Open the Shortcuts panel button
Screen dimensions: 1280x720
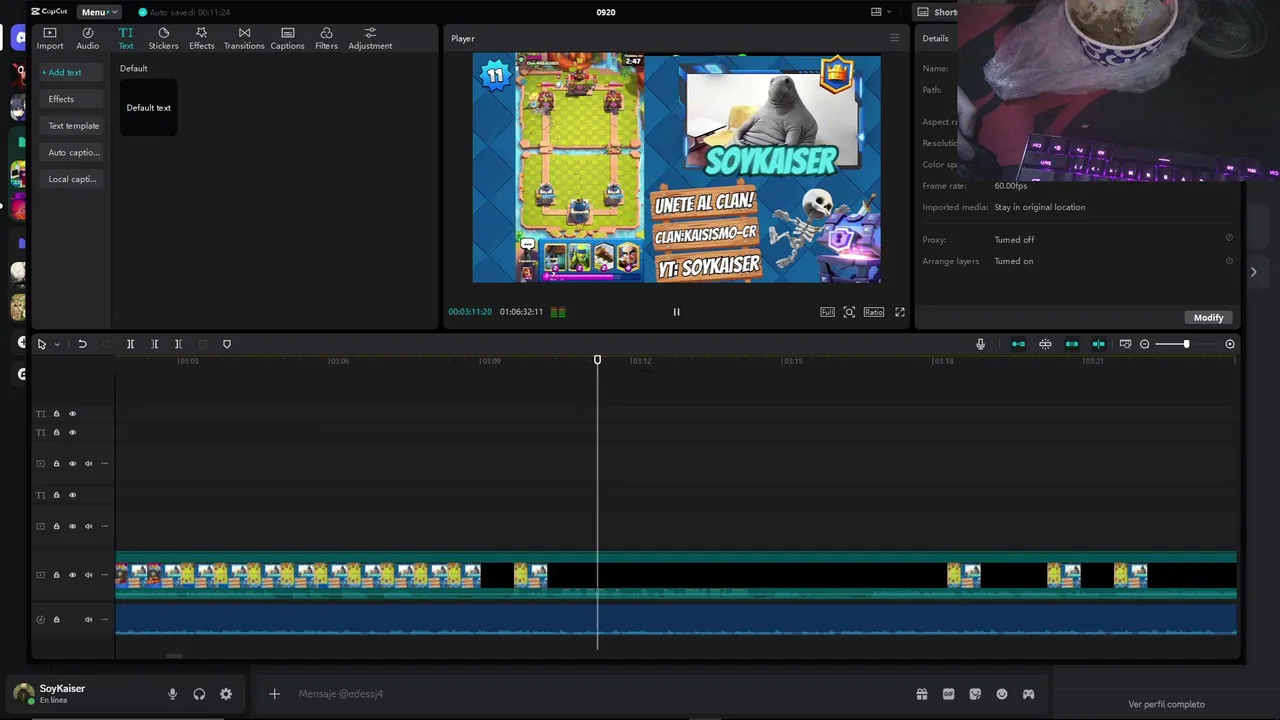(937, 12)
